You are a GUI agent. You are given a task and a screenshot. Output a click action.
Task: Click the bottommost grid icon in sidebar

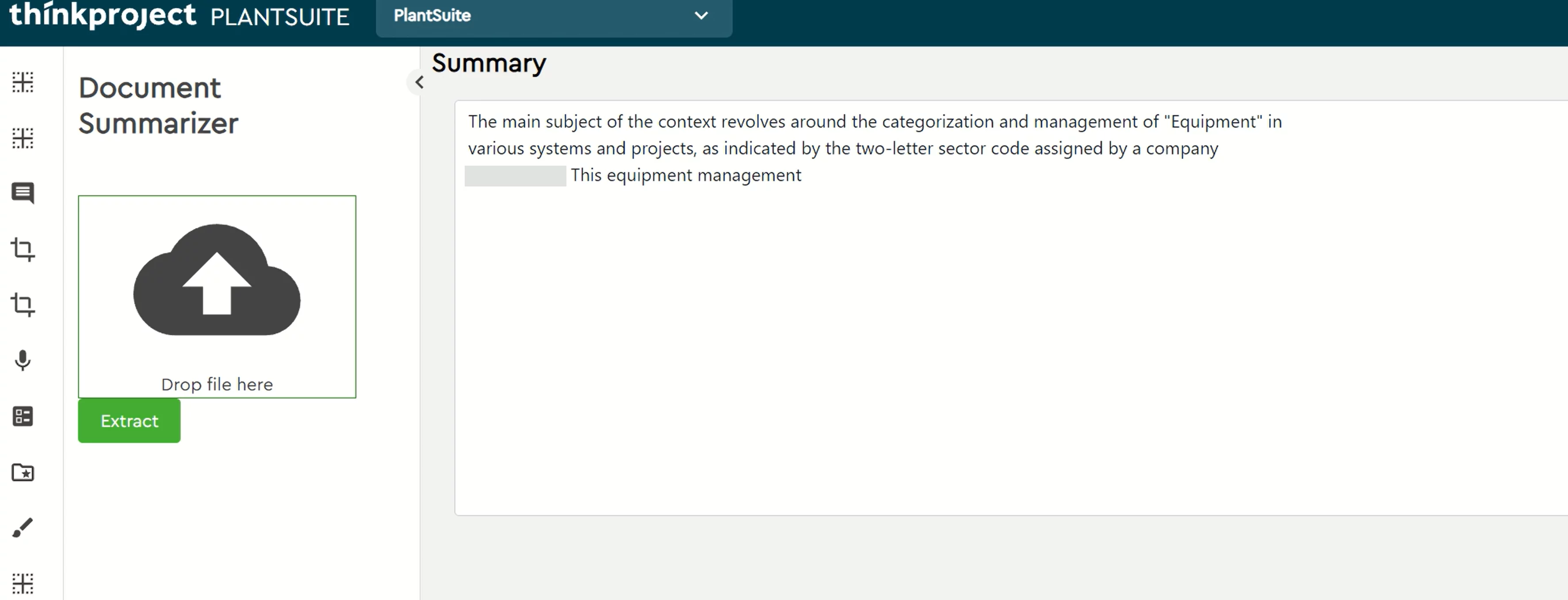click(x=23, y=583)
